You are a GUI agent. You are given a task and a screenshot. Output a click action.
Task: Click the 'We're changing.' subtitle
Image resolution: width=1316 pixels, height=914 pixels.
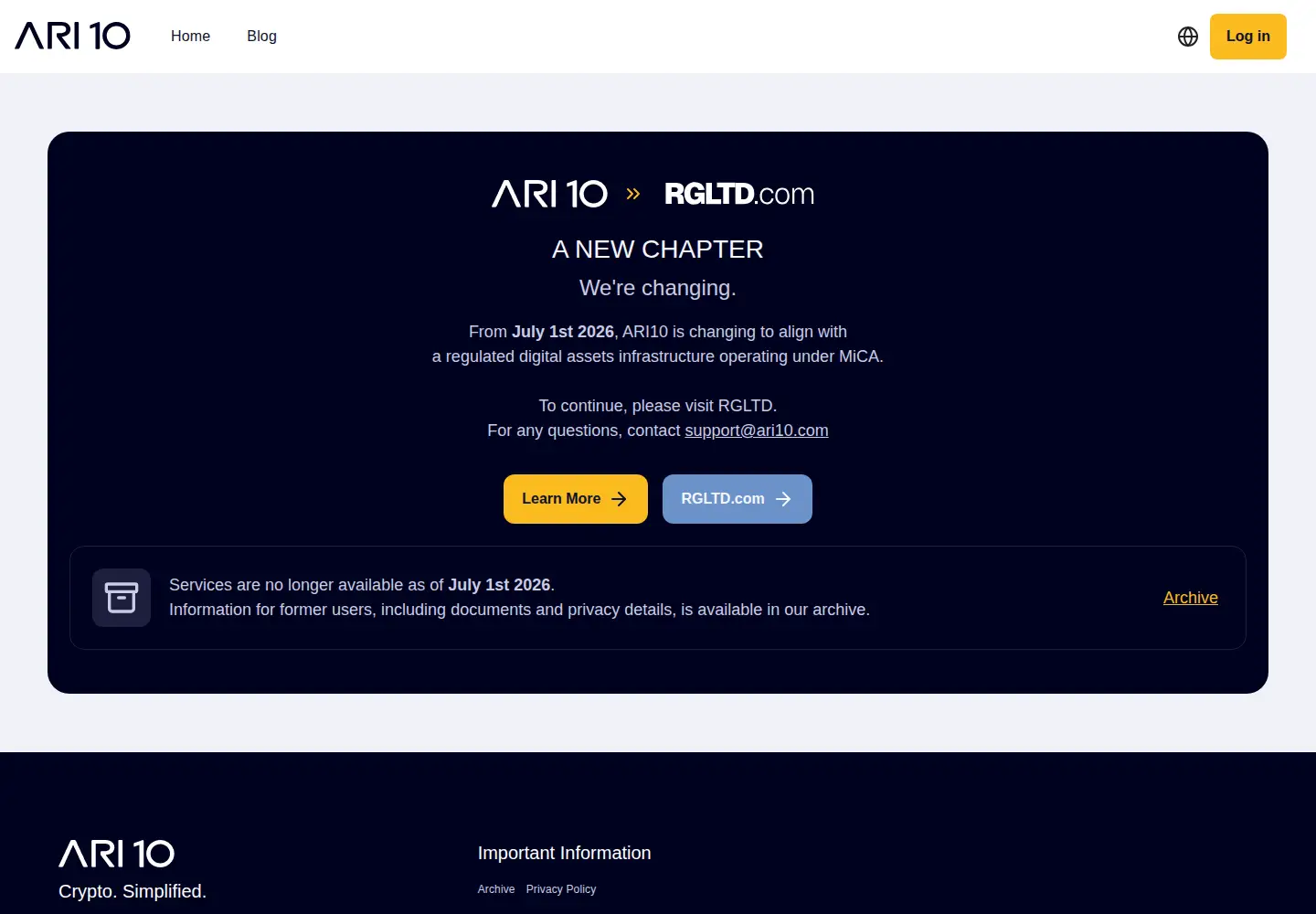pyautogui.click(x=658, y=288)
